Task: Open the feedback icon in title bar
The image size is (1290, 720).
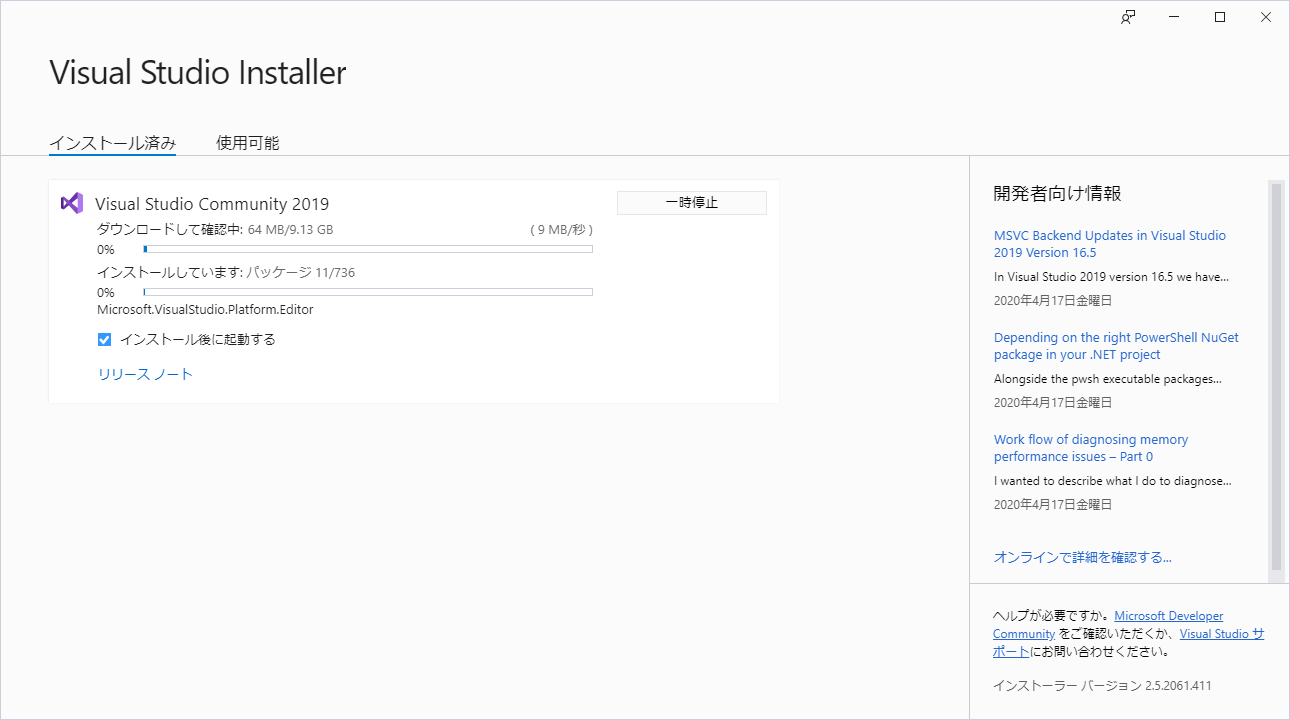Action: pyautogui.click(x=1128, y=17)
